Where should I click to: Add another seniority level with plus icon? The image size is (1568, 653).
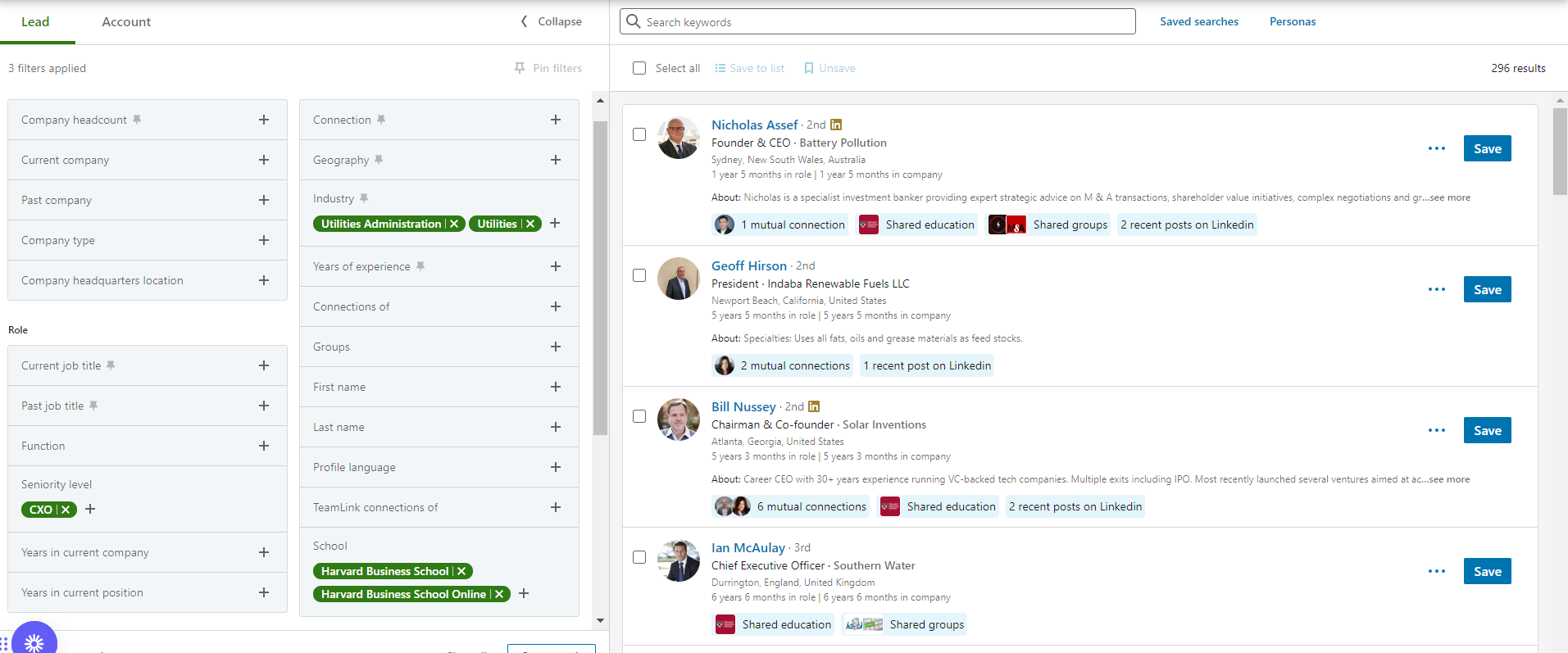coord(90,509)
